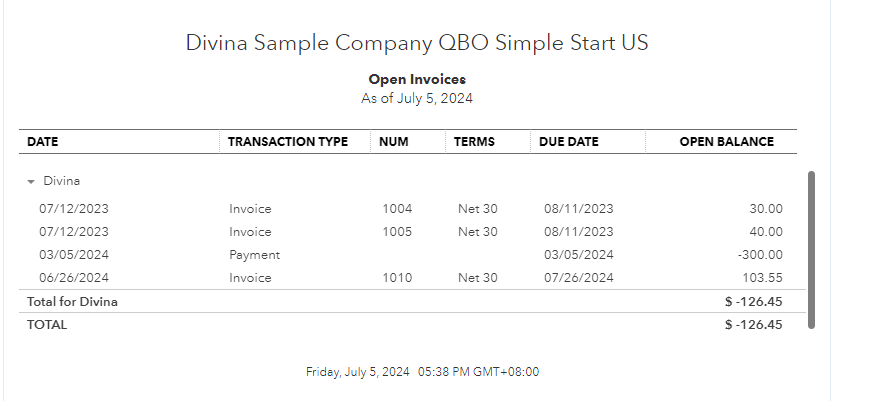884x401 pixels.
Task: Click the Divina Sample Company report header
Action: click(417, 43)
